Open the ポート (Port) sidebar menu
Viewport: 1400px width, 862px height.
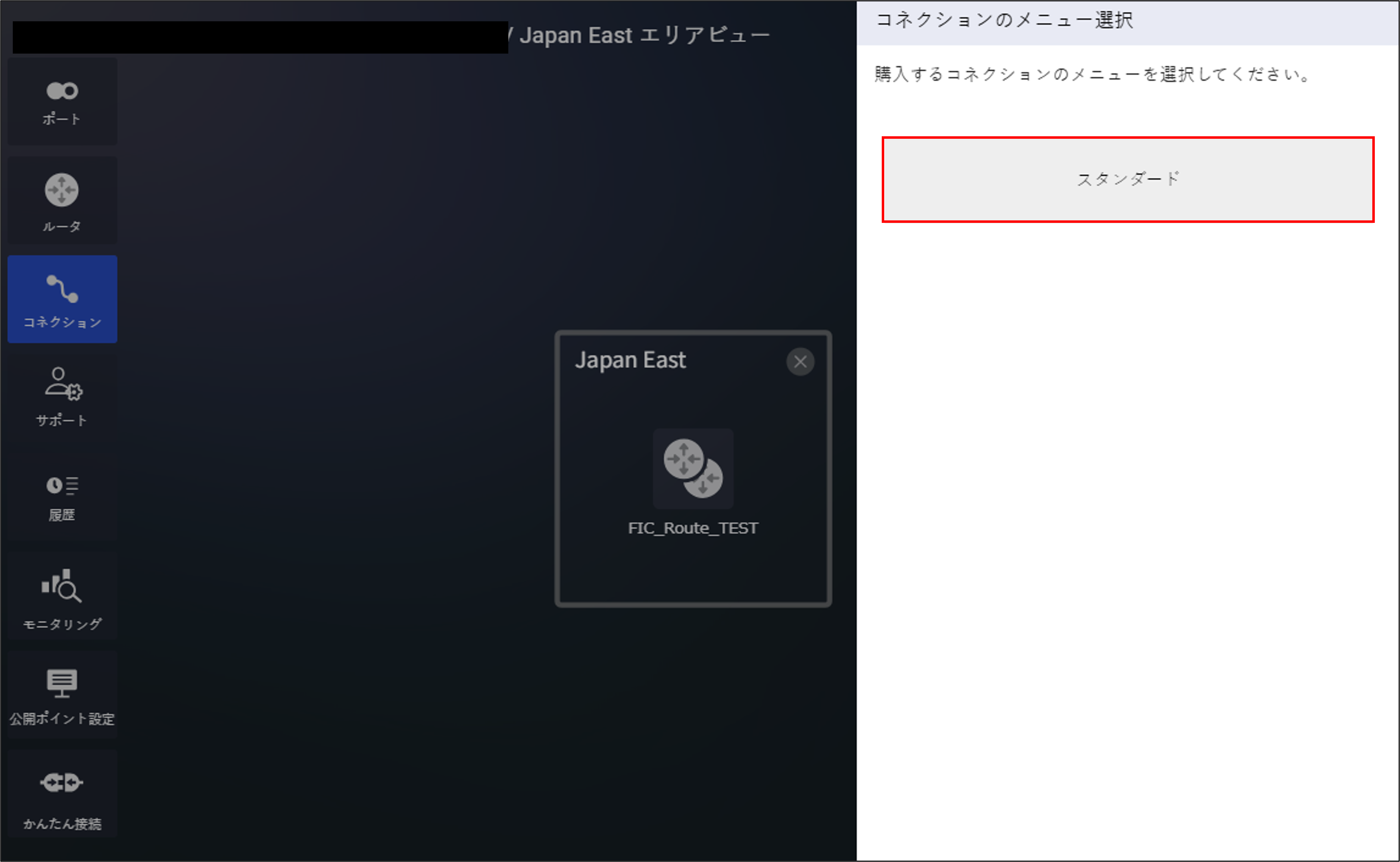tap(62, 101)
